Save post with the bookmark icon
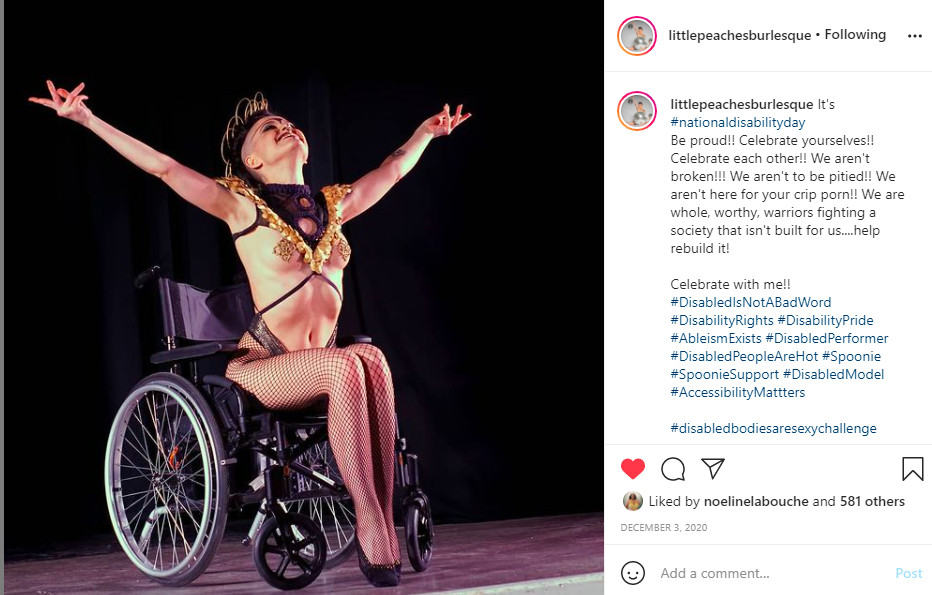 coord(912,468)
